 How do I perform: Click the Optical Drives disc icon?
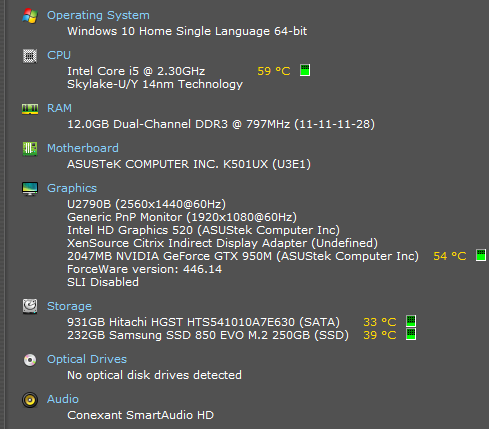30,360
